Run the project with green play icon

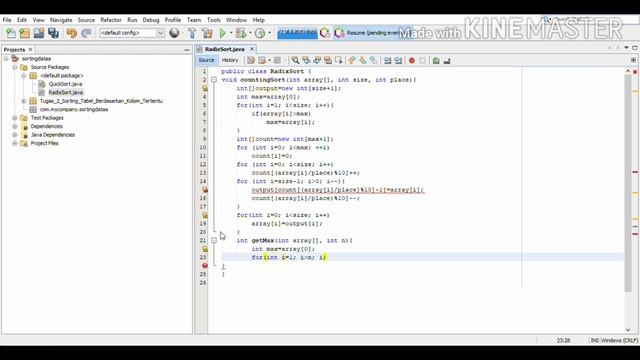click(x=222, y=33)
